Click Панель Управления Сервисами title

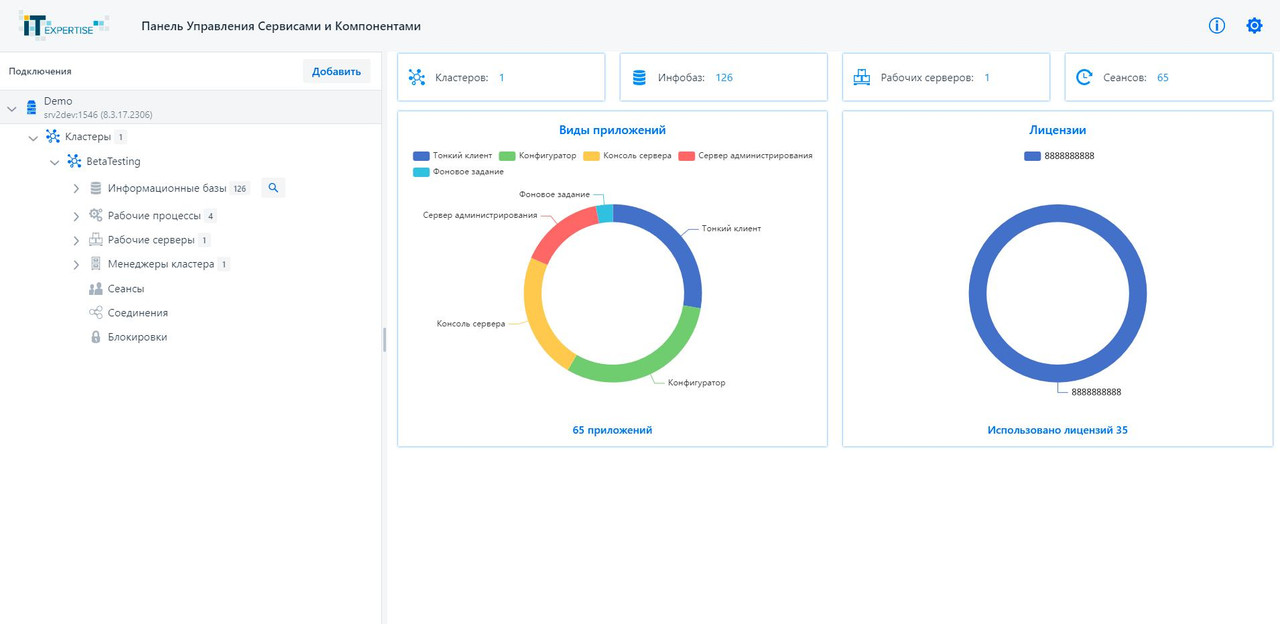pyautogui.click(x=281, y=26)
